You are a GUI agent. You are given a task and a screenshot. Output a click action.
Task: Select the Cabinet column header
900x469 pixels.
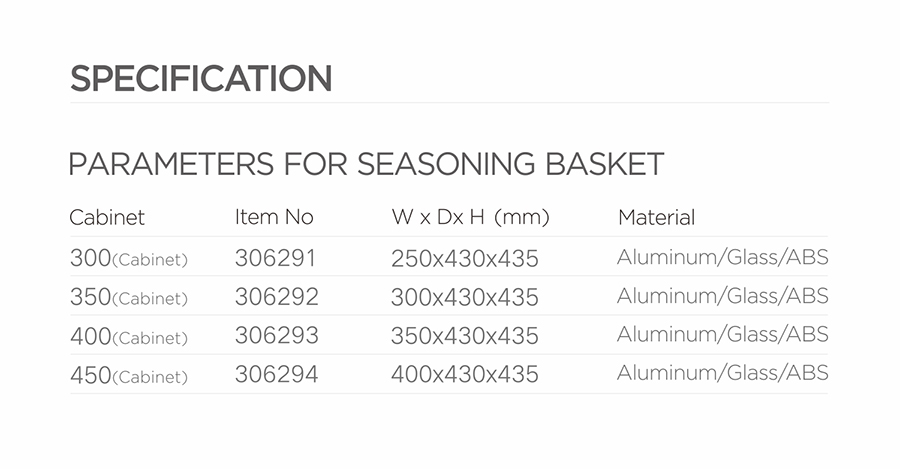(x=107, y=218)
